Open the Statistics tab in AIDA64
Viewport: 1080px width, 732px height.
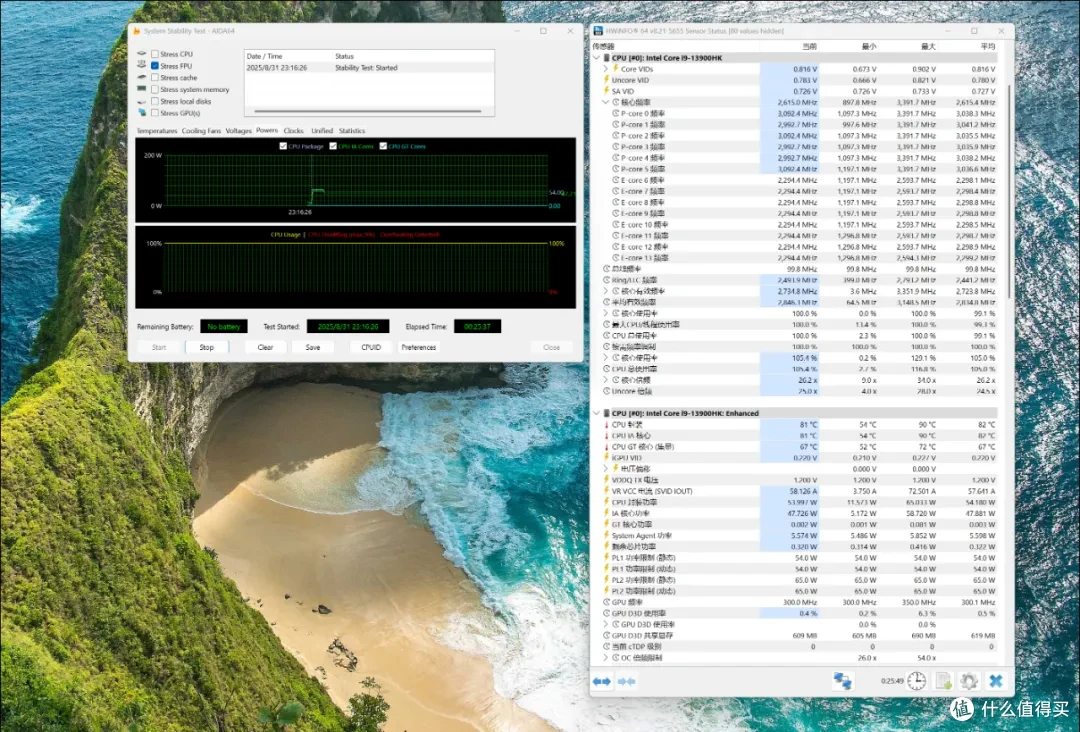[352, 131]
